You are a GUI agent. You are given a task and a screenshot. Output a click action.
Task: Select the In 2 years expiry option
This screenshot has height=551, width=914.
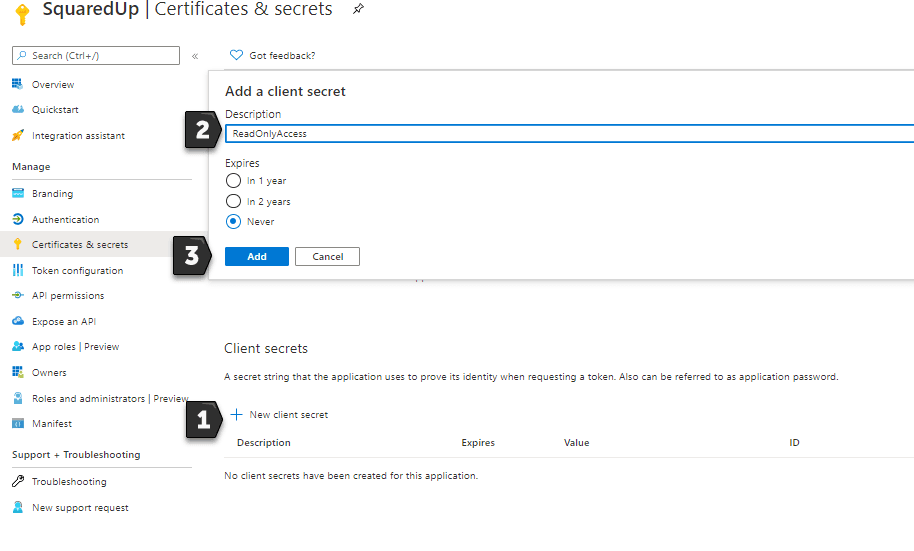pyautogui.click(x=233, y=201)
